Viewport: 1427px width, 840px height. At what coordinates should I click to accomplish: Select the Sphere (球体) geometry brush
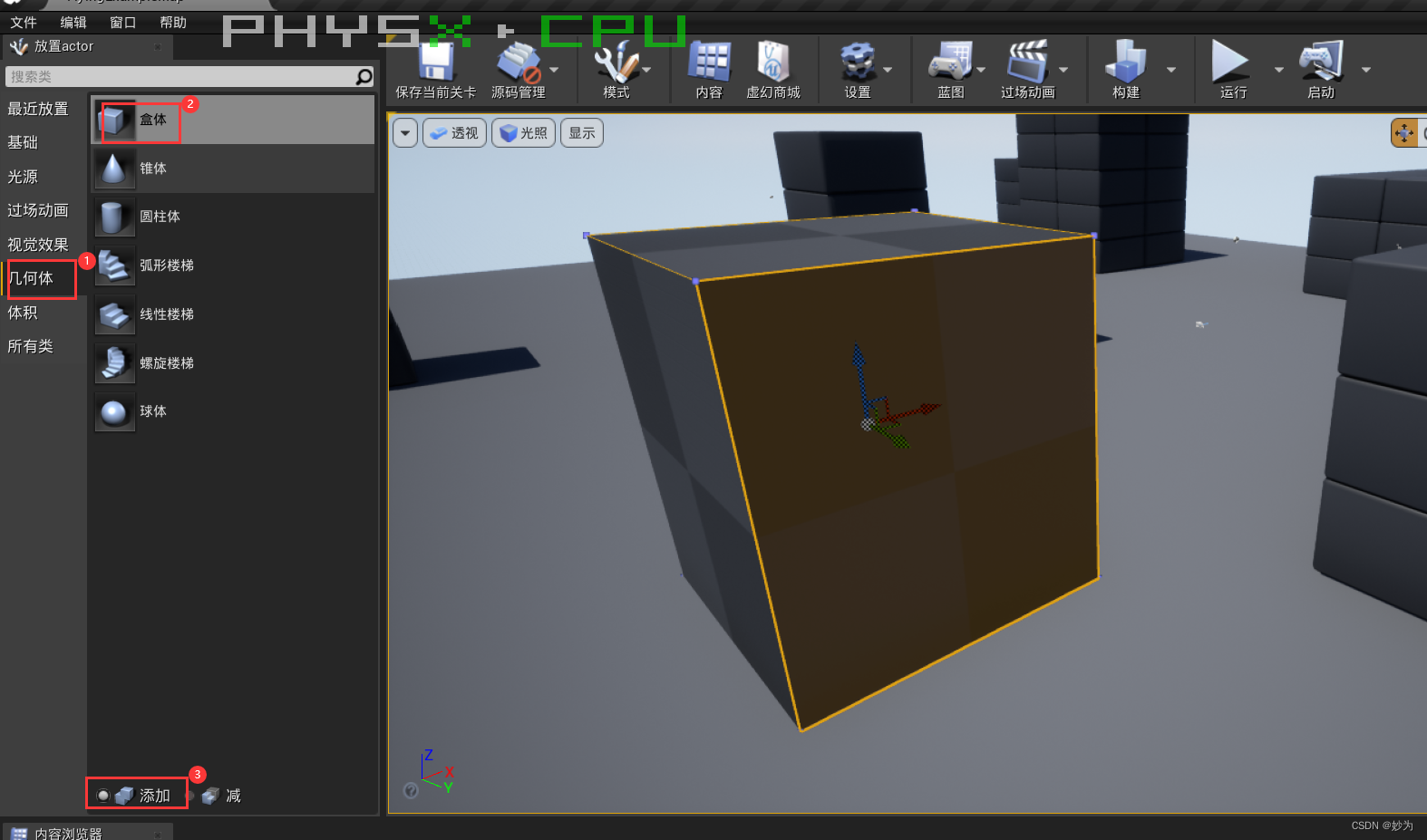[x=232, y=411]
